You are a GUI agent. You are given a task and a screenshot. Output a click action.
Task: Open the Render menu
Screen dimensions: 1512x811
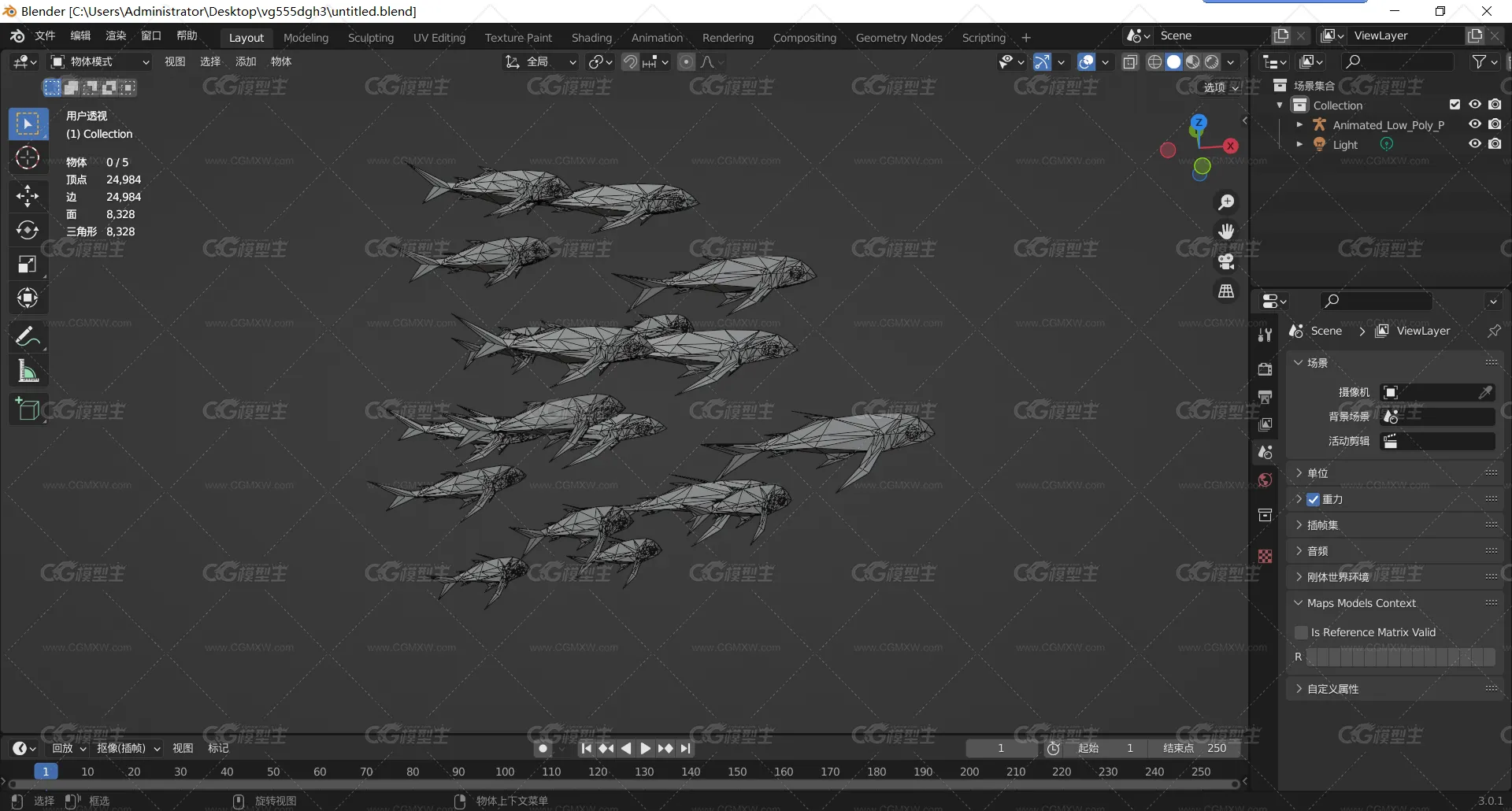116,36
